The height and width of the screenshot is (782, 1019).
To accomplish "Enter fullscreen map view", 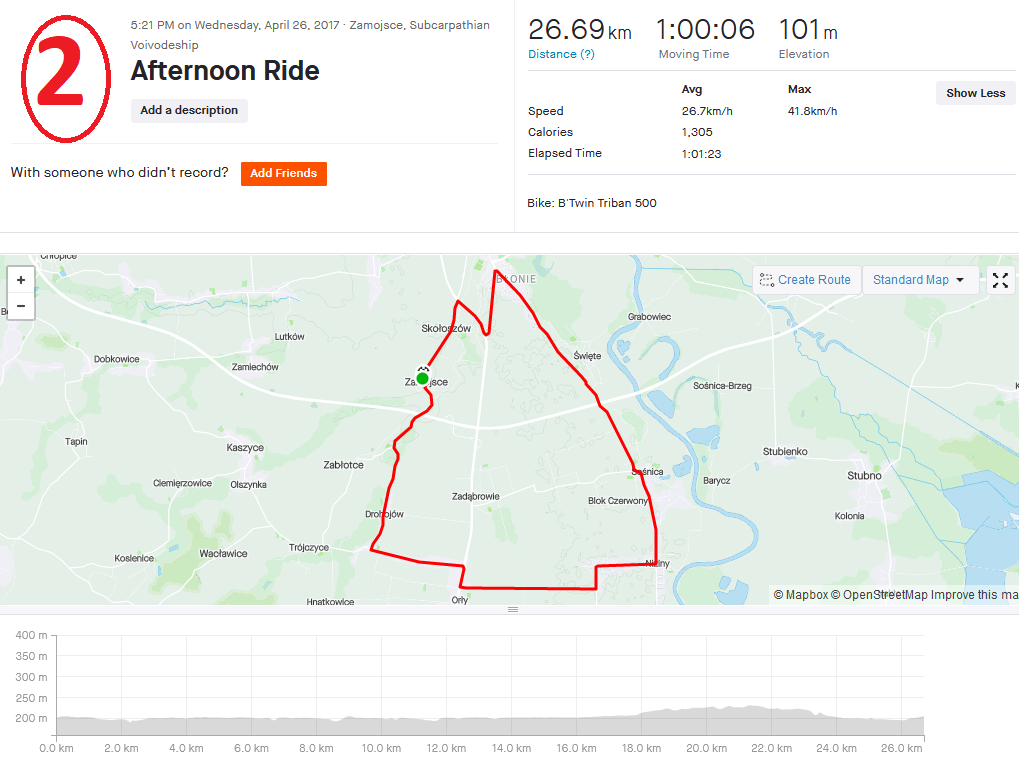I will (1001, 280).
